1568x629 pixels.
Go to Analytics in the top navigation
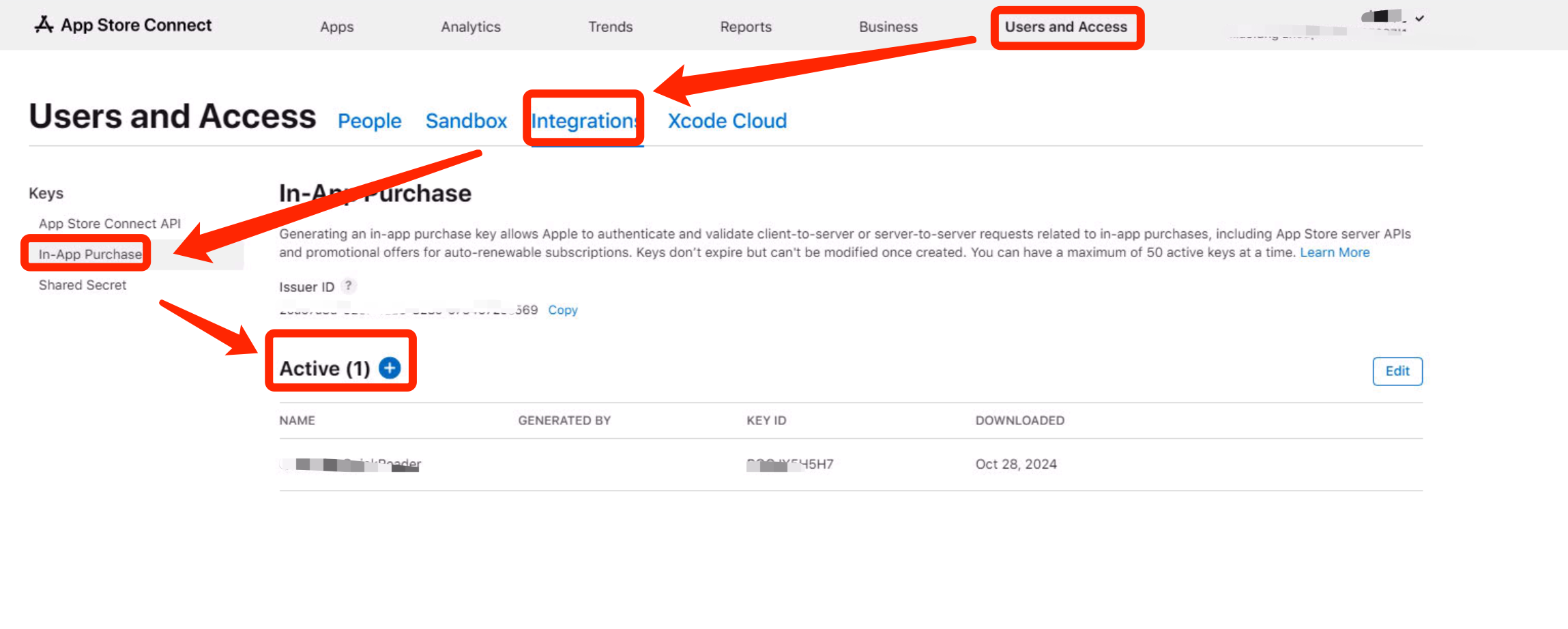tap(470, 27)
